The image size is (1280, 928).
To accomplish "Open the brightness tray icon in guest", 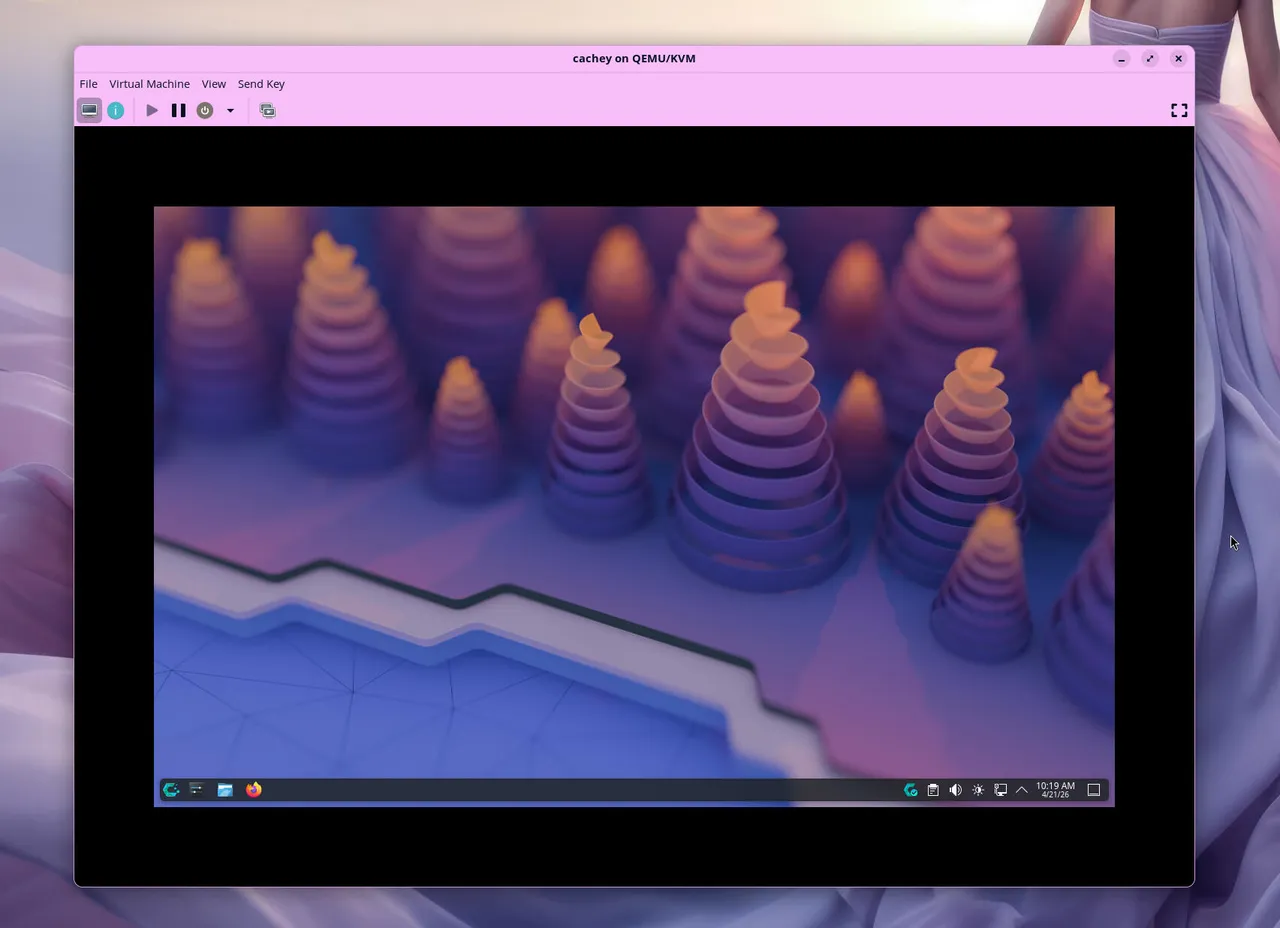I will pyautogui.click(x=978, y=790).
